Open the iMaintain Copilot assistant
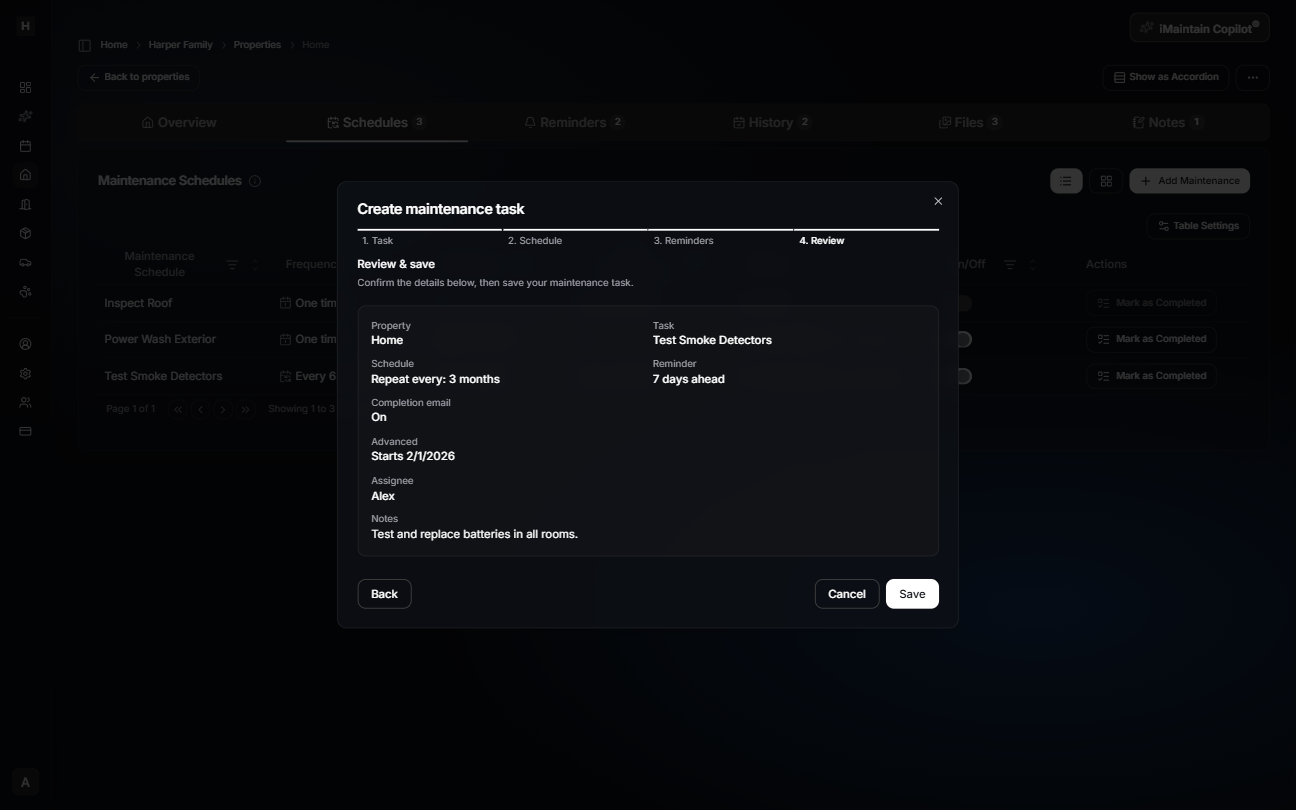This screenshot has height=810, width=1296. 1198,27
